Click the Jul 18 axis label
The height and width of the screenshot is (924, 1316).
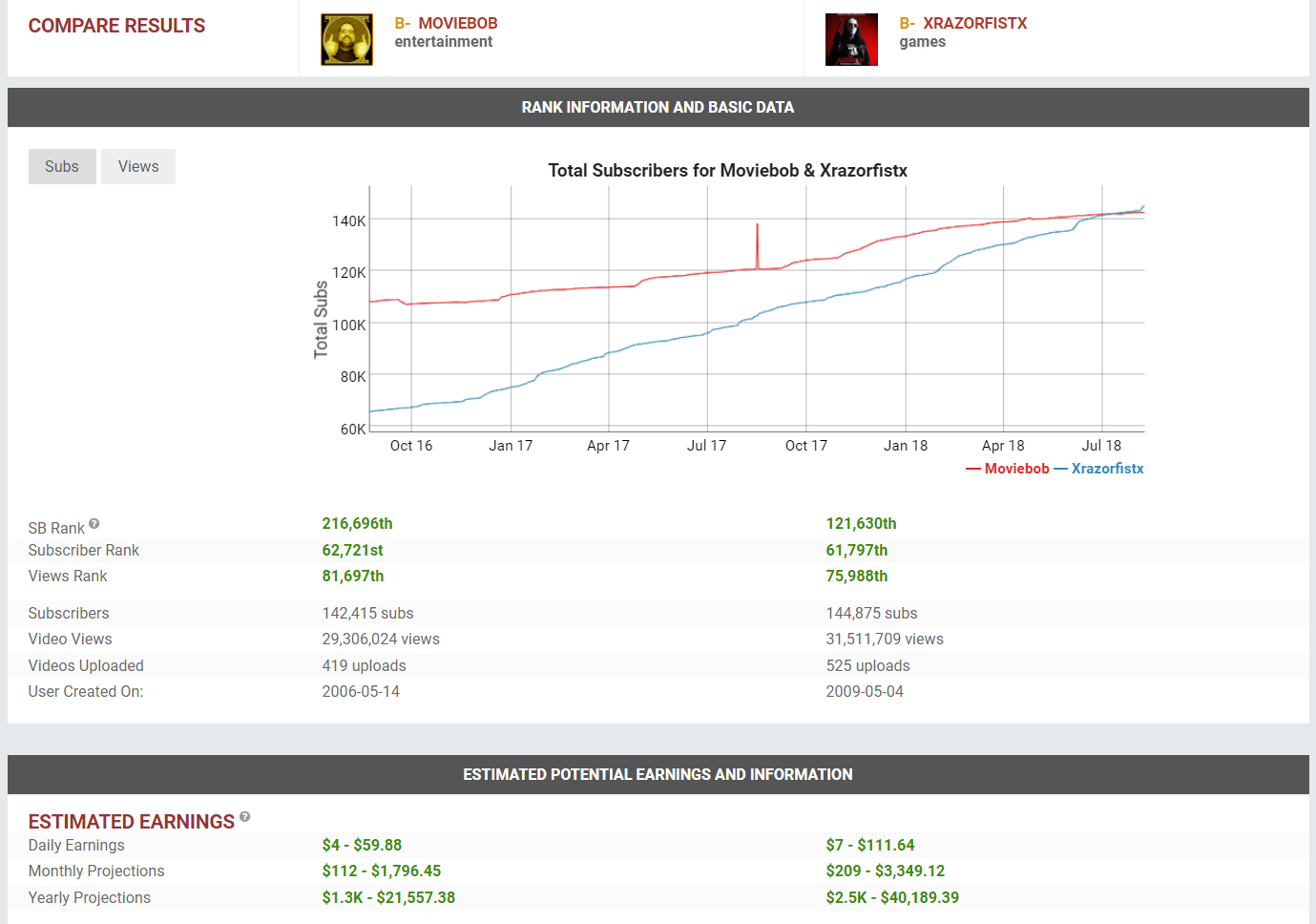pos(1101,446)
